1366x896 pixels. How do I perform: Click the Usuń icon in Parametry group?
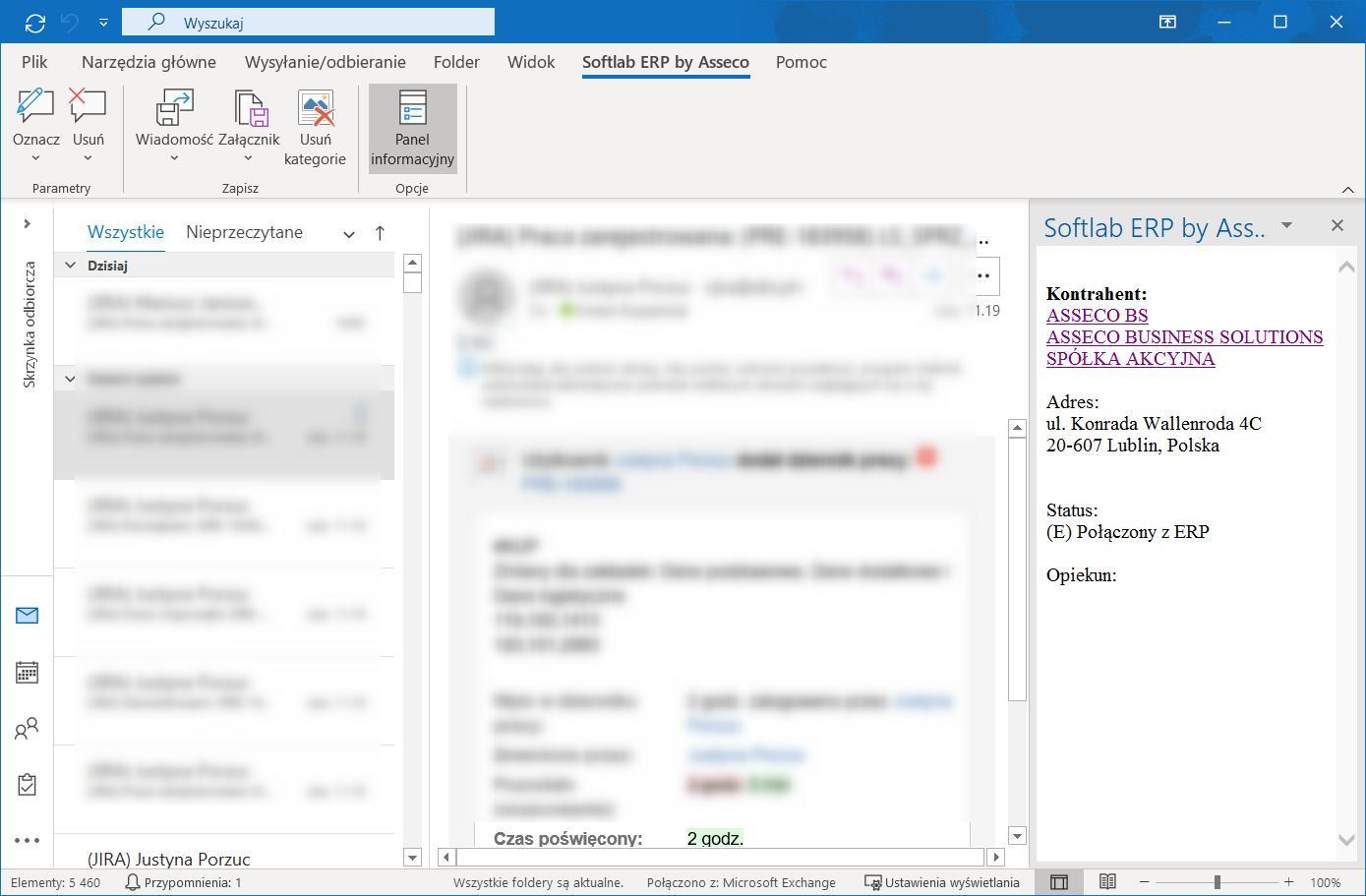pyautogui.click(x=88, y=106)
